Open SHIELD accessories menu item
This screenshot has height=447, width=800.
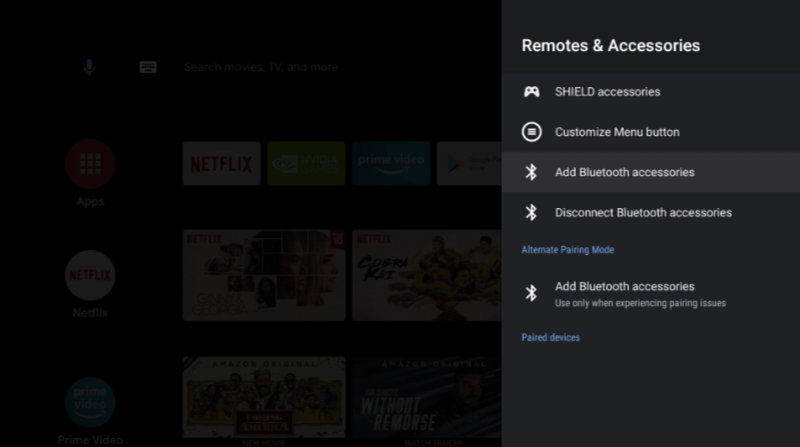(x=651, y=92)
